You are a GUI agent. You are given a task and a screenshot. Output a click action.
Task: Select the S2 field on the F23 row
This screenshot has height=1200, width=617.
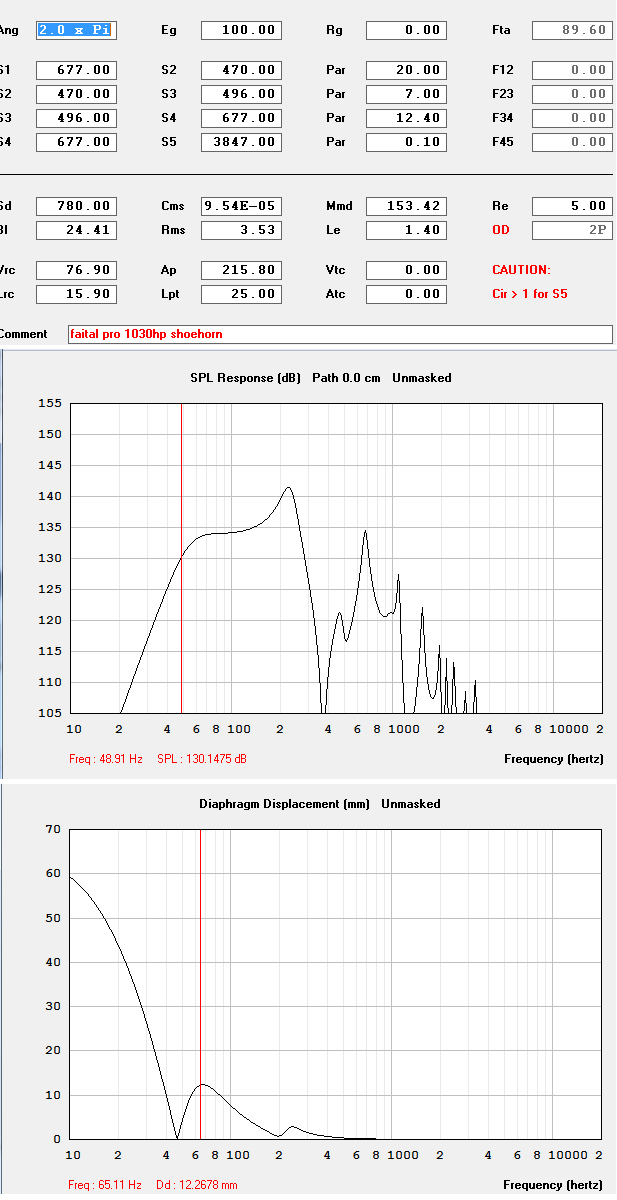pos(76,94)
